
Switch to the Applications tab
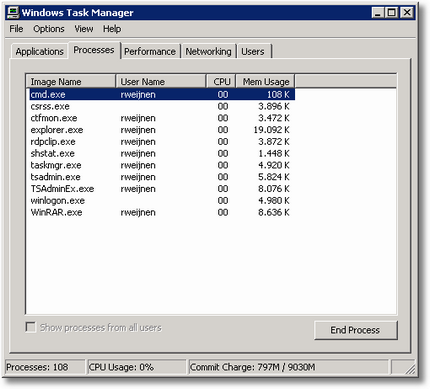pyautogui.click(x=39, y=52)
